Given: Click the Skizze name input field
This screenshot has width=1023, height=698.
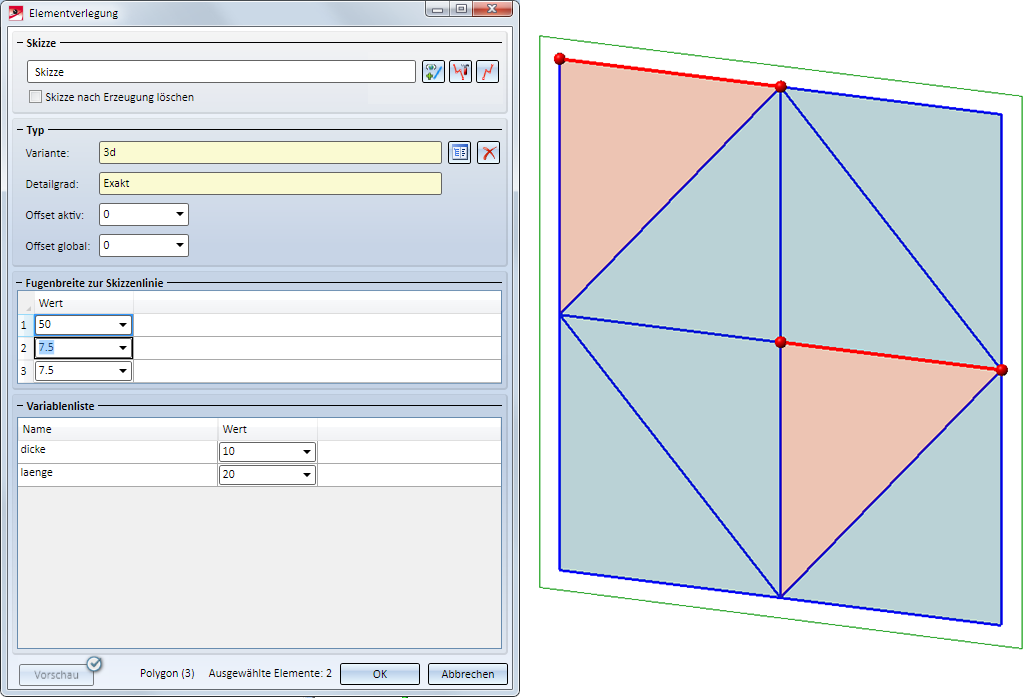Looking at the screenshot, I should (220, 72).
